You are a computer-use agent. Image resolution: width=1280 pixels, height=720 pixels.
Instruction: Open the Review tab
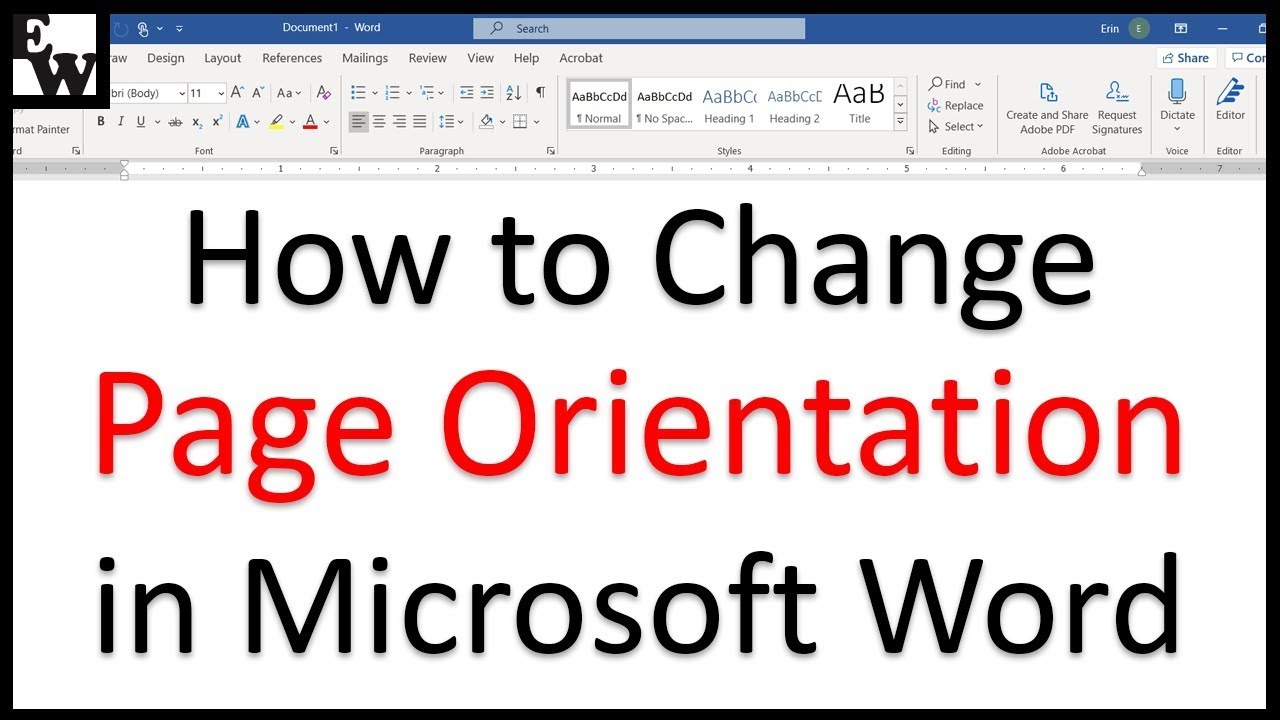(428, 58)
